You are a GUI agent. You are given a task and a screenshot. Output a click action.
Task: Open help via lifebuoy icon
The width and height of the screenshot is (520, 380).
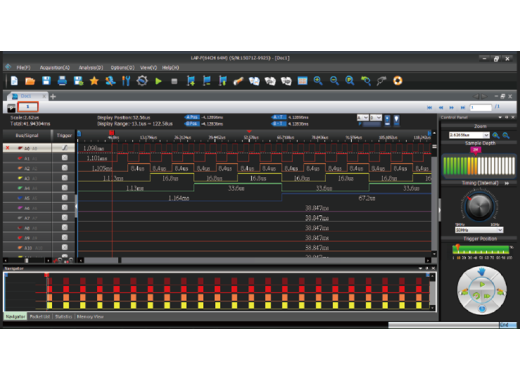(397, 81)
